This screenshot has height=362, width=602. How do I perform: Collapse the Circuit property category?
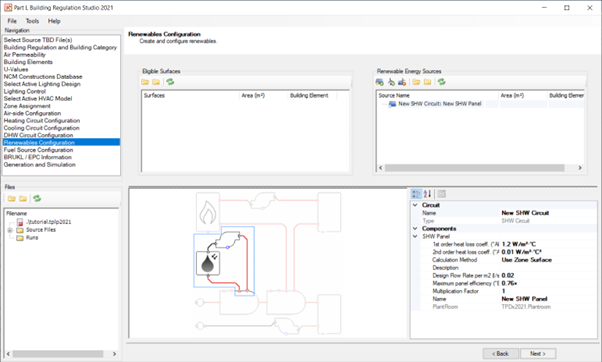[415, 205]
